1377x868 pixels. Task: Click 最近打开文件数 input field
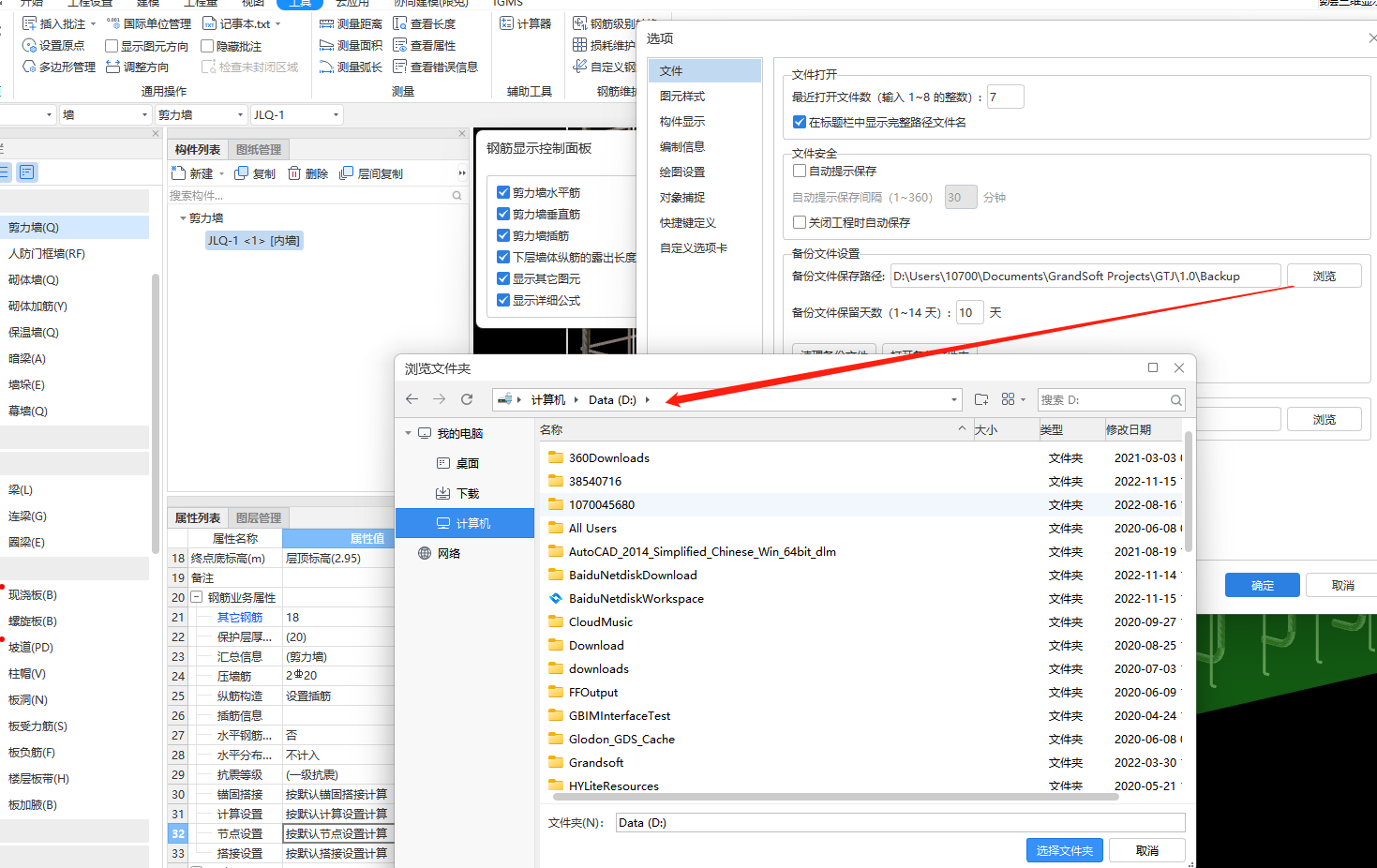[x=1005, y=97]
